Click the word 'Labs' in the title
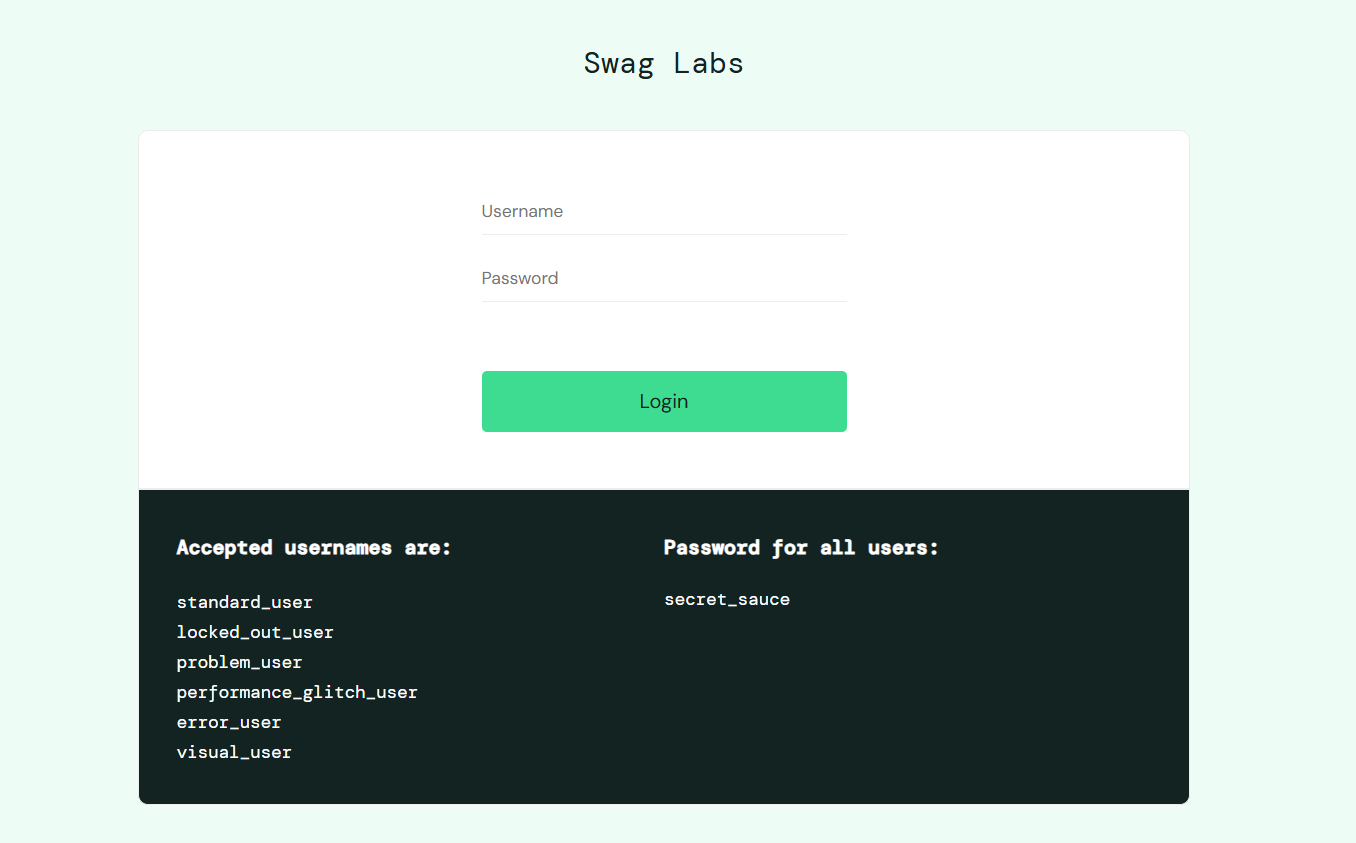1356x843 pixels. tap(709, 63)
